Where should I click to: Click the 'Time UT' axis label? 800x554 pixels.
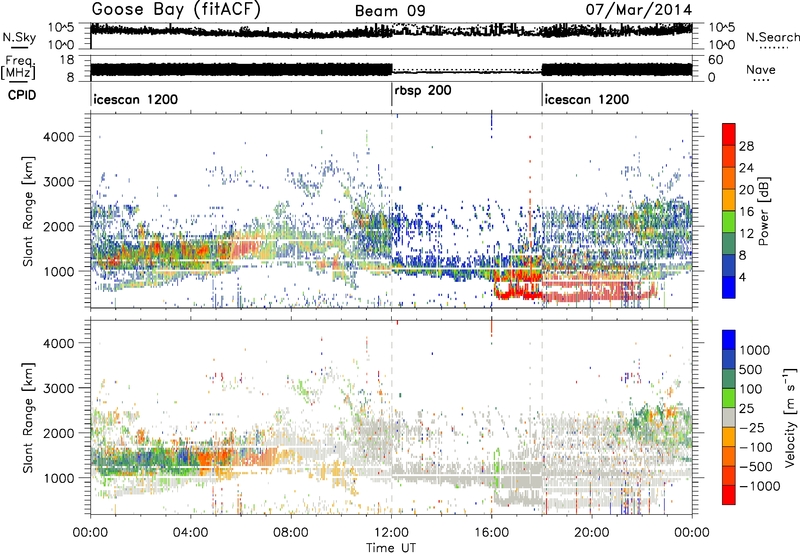coord(391,548)
